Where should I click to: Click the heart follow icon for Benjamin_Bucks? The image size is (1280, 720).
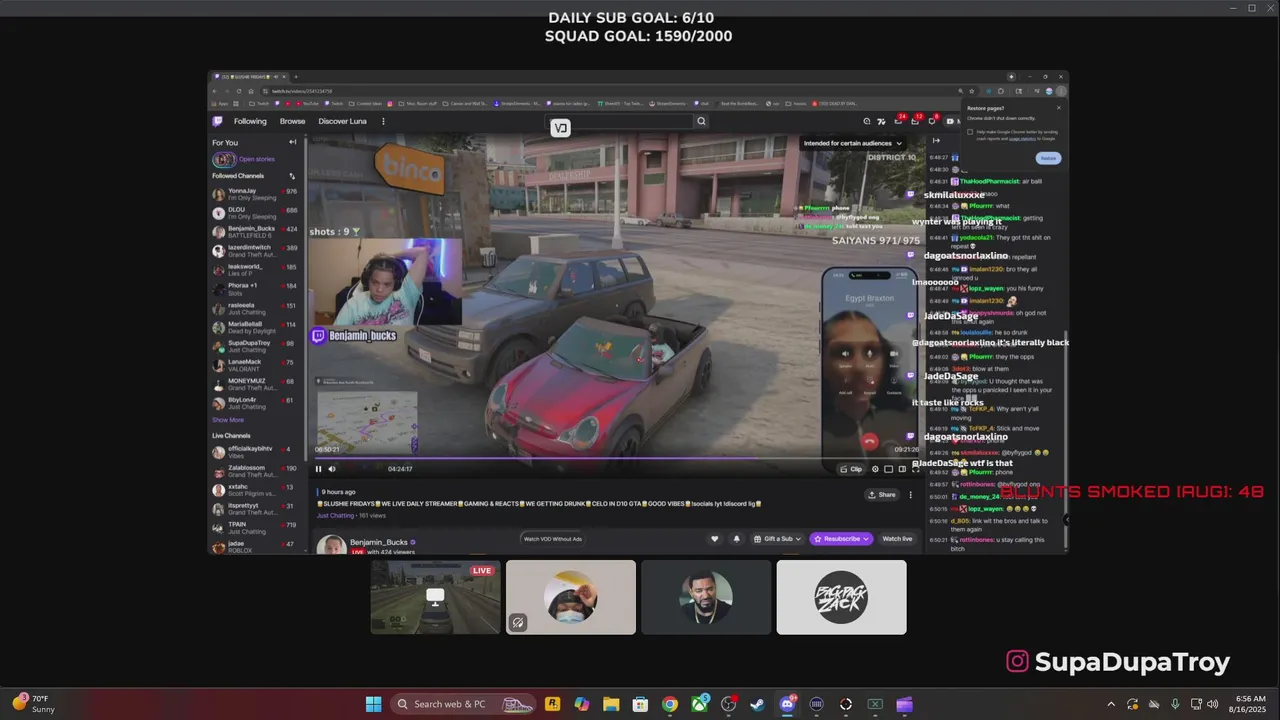click(x=714, y=539)
